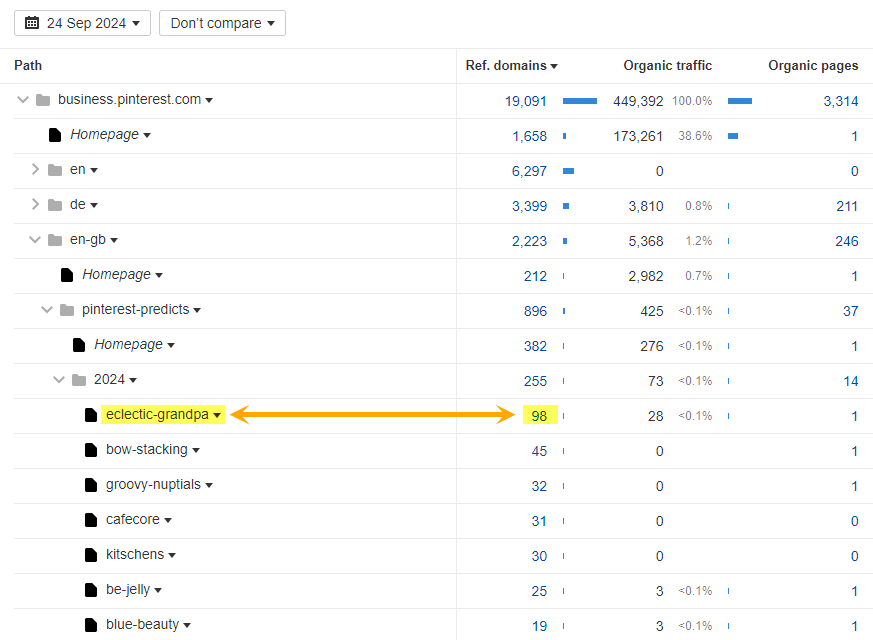
Task: Collapse the business.pinterest.com tree node
Action: click(22, 99)
